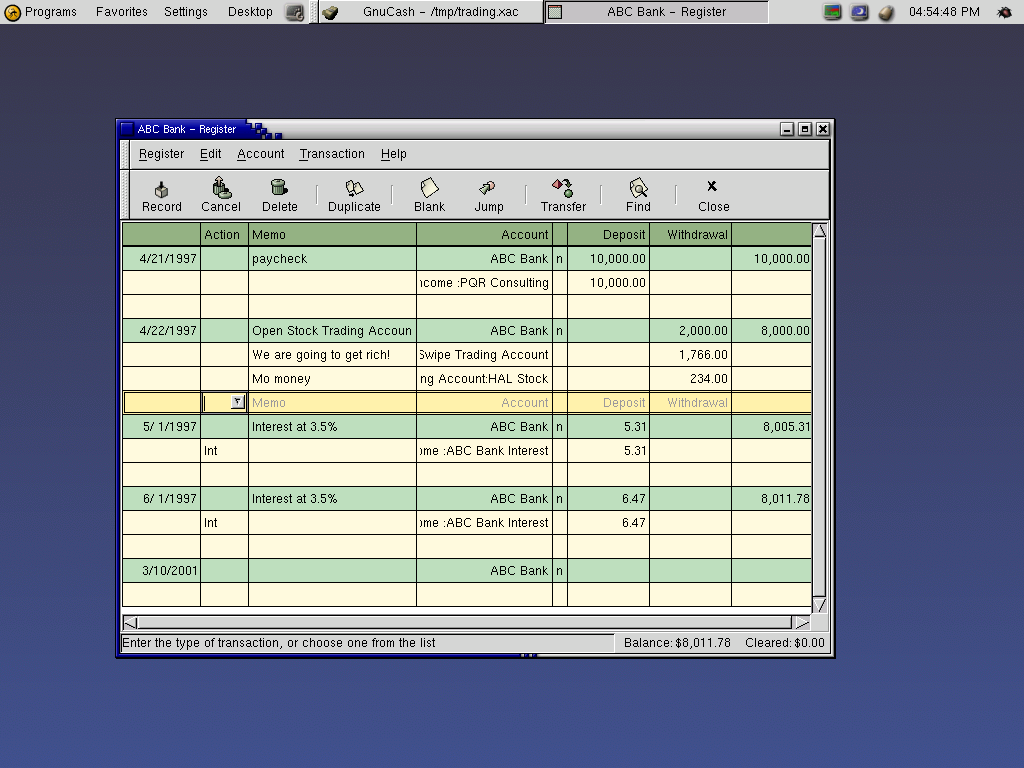Click the tray icon left of clock
The image size is (1024, 768).
886,12
